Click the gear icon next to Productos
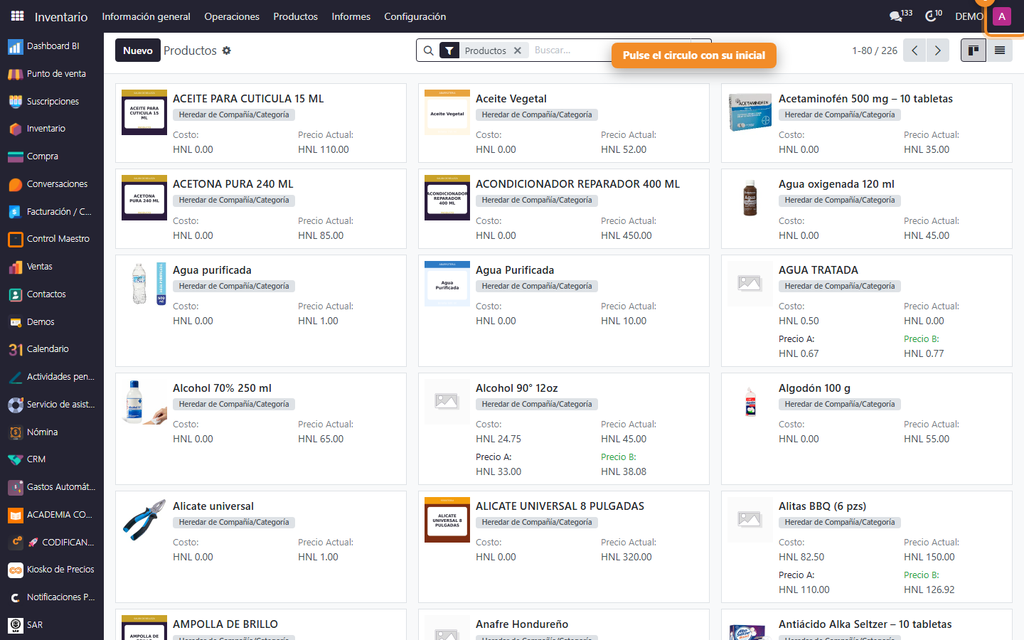The width and height of the screenshot is (1024, 640). (x=227, y=50)
